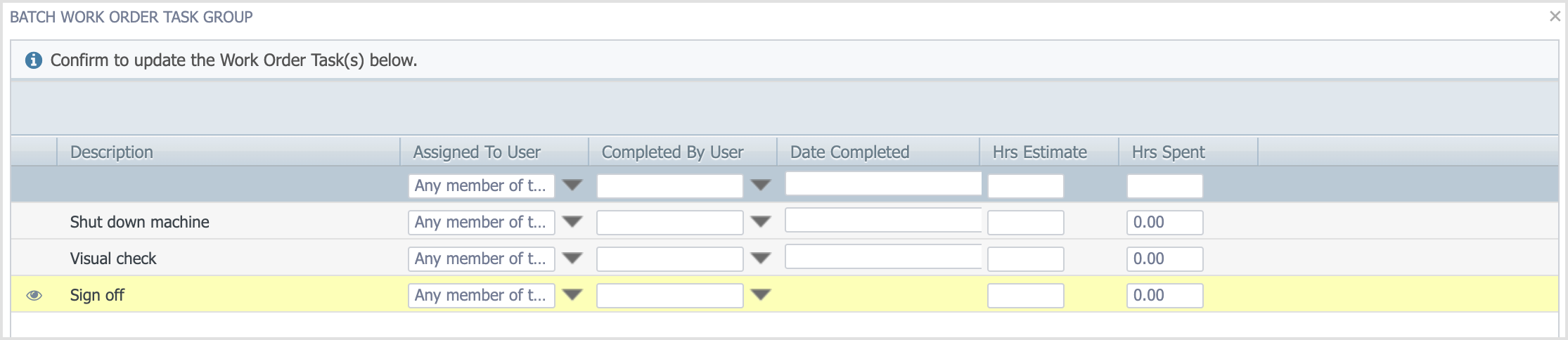Open Completed By User dropdown for Visual check
The width and height of the screenshot is (1568, 340).
point(761,259)
